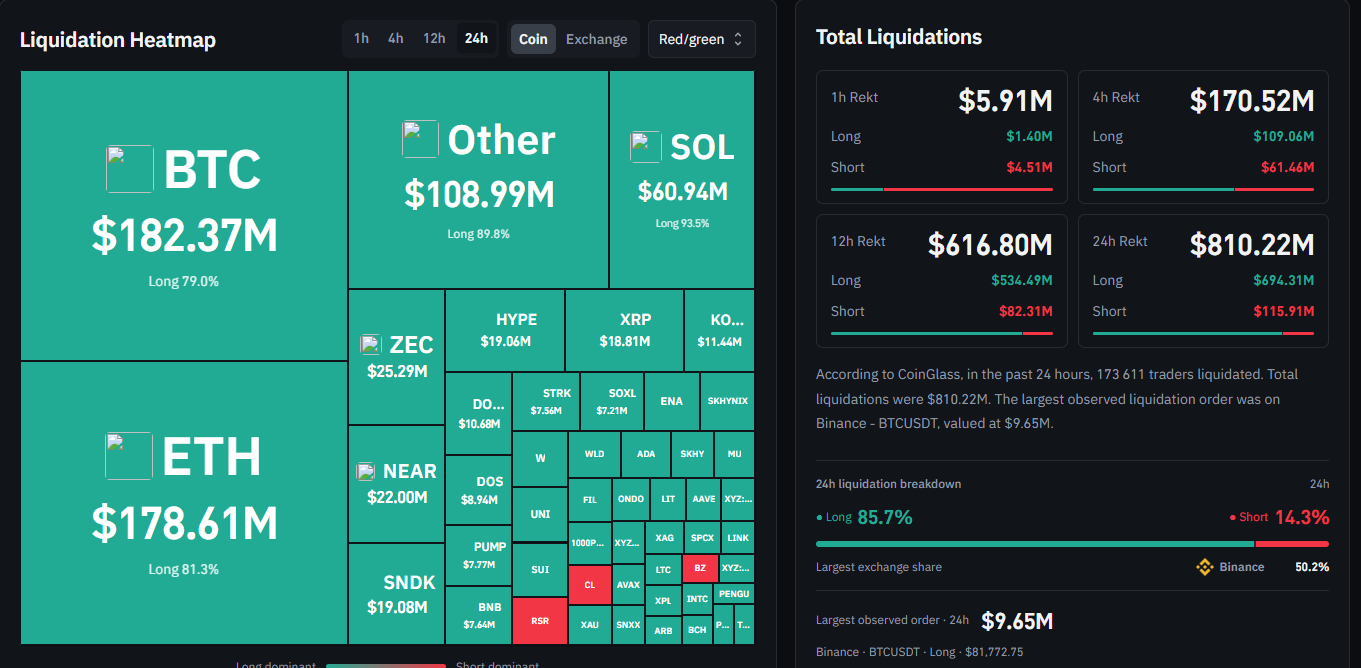Click the SOL coin icon tile

tap(646, 147)
